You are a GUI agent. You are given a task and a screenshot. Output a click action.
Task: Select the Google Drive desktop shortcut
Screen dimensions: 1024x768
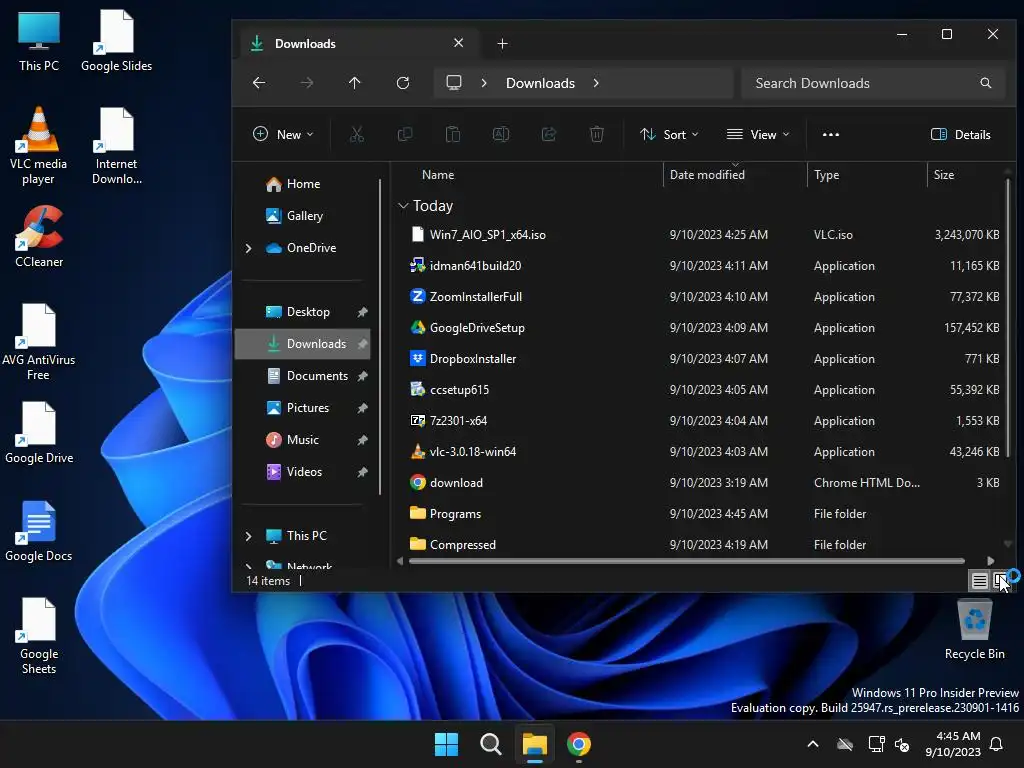coord(39,434)
